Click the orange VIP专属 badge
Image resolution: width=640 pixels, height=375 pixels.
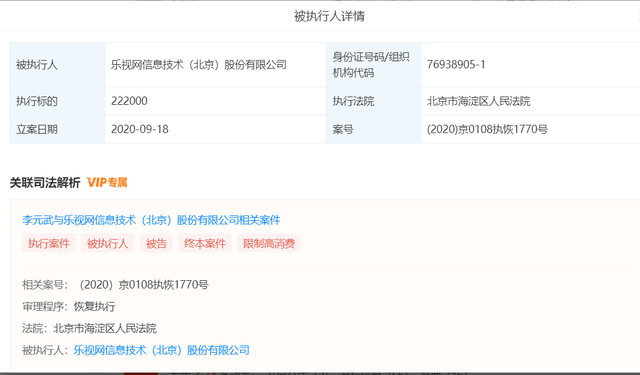pos(107,182)
